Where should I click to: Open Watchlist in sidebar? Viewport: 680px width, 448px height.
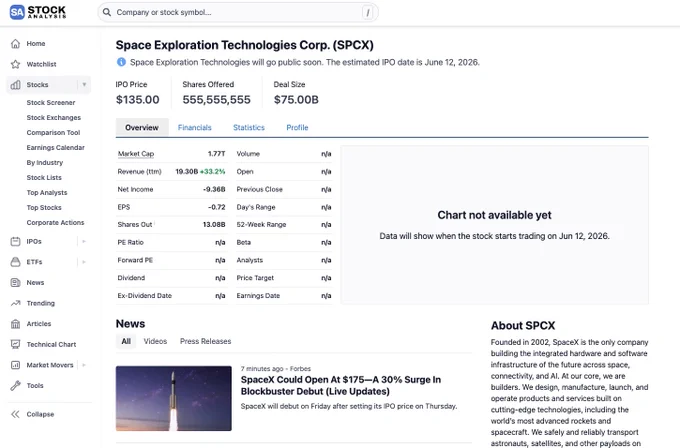pos(42,64)
